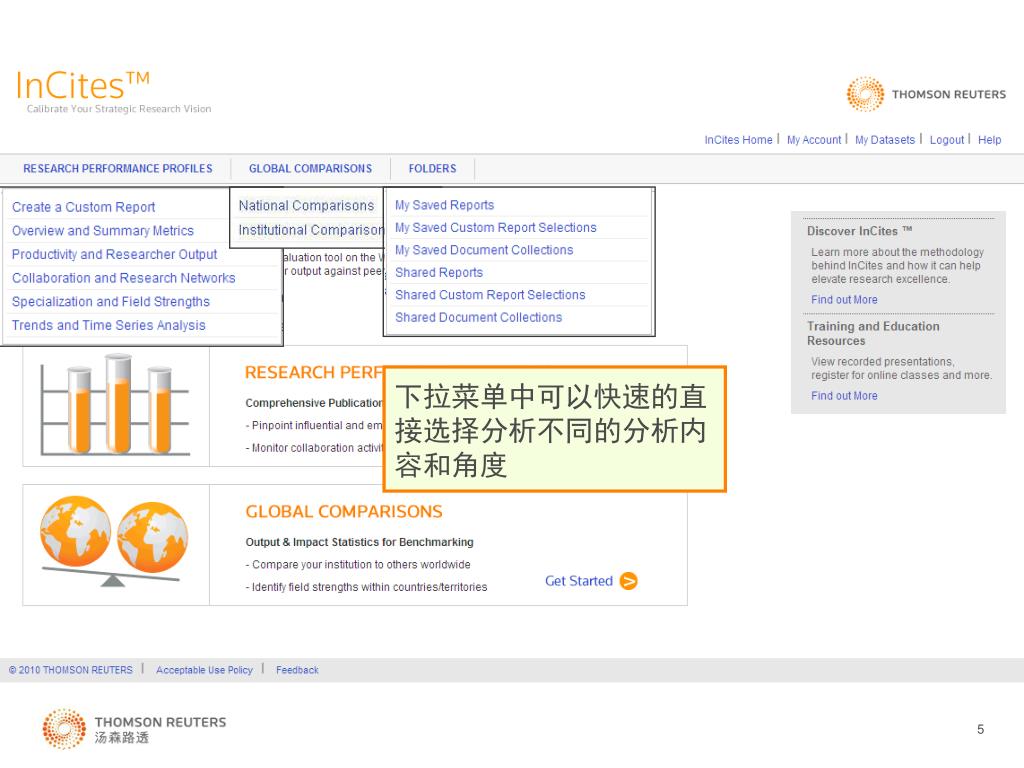Screen dimensions: 1024x768
Task: Click 'Output & Impact Statistics for Benchmarking'
Action: pyautogui.click(x=359, y=542)
